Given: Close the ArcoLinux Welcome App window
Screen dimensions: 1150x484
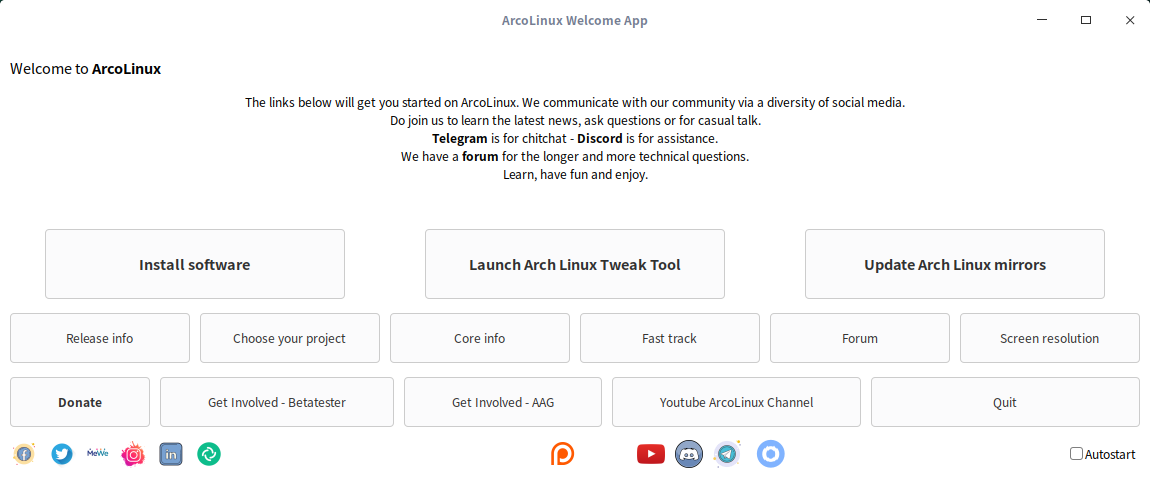Looking at the screenshot, I should point(1129,21).
